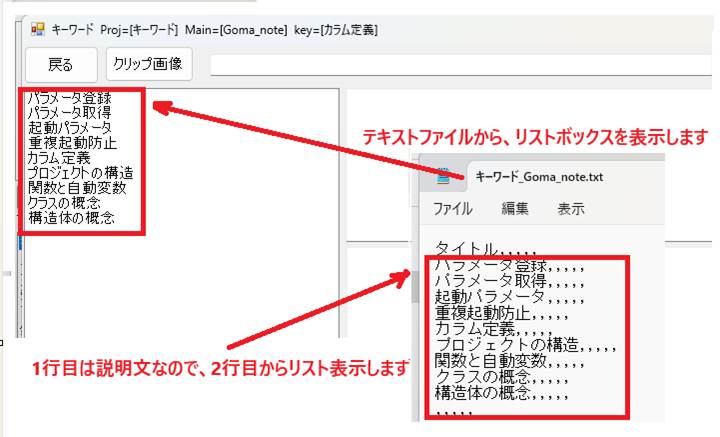Select プロジェクトの構造 in the list box
The height and width of the screenshot is (437, 720).
pos(80,173)
